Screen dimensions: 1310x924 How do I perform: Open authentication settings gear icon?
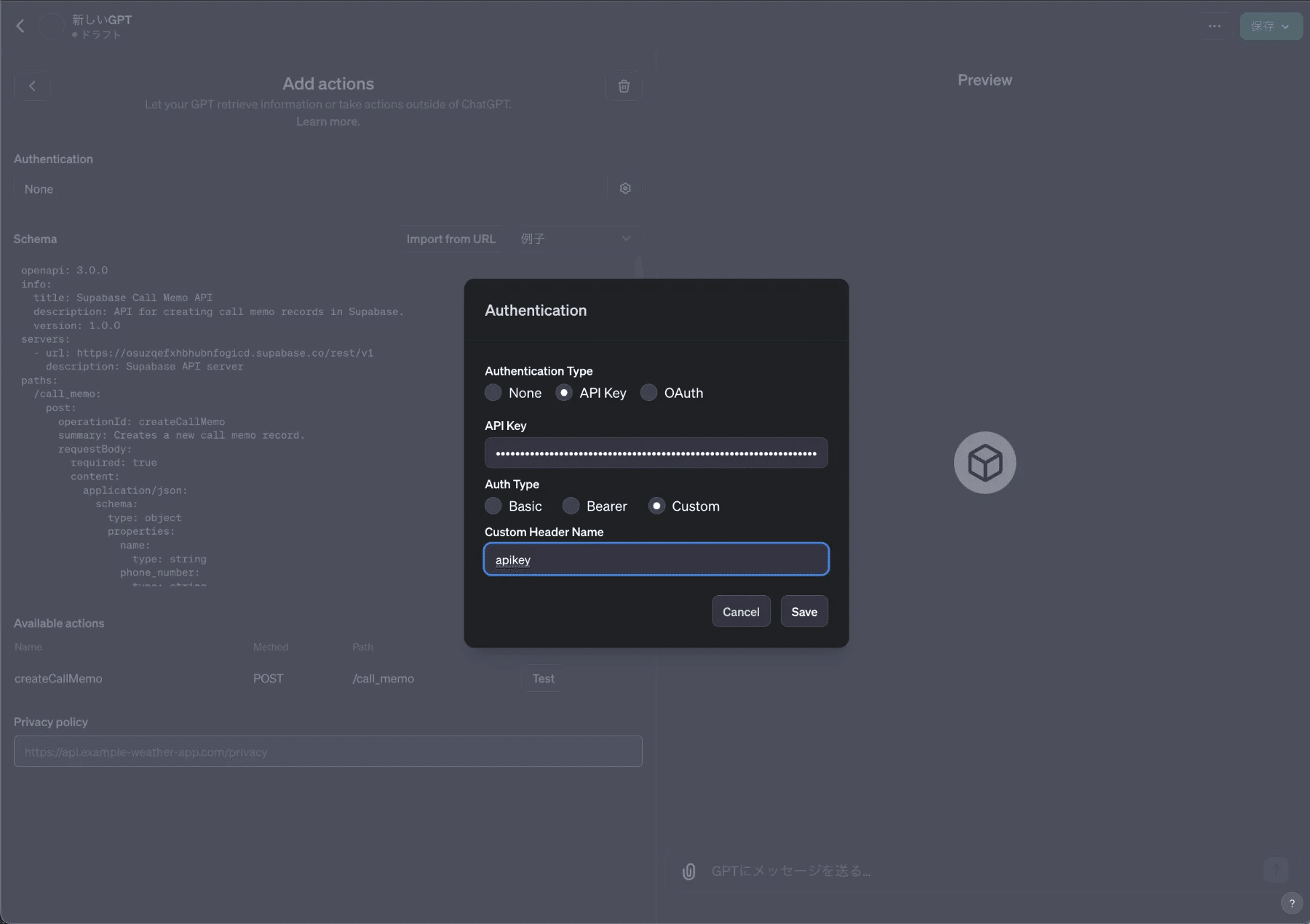625,189
